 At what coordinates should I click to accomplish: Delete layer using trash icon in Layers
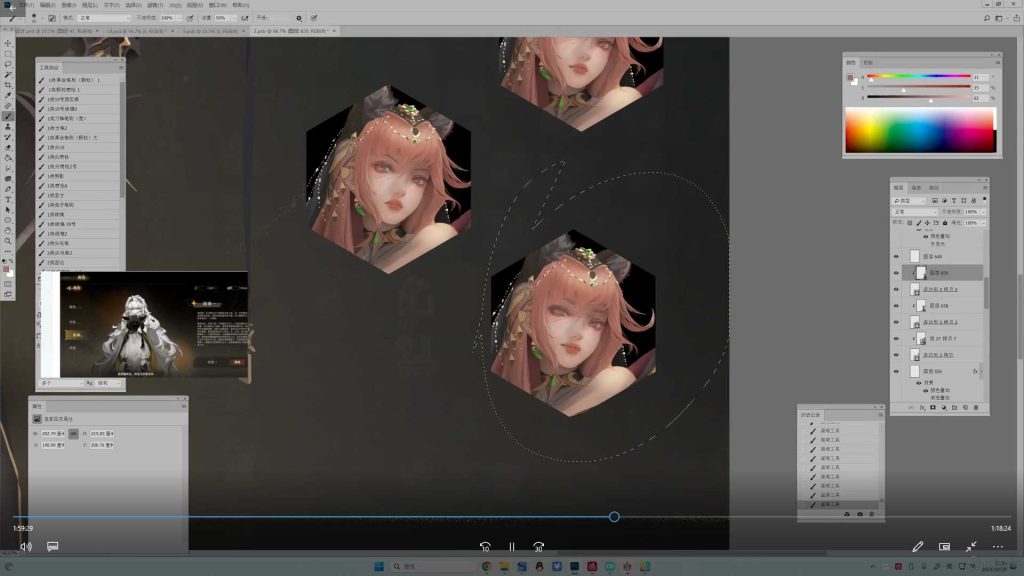tap(976, 408)
